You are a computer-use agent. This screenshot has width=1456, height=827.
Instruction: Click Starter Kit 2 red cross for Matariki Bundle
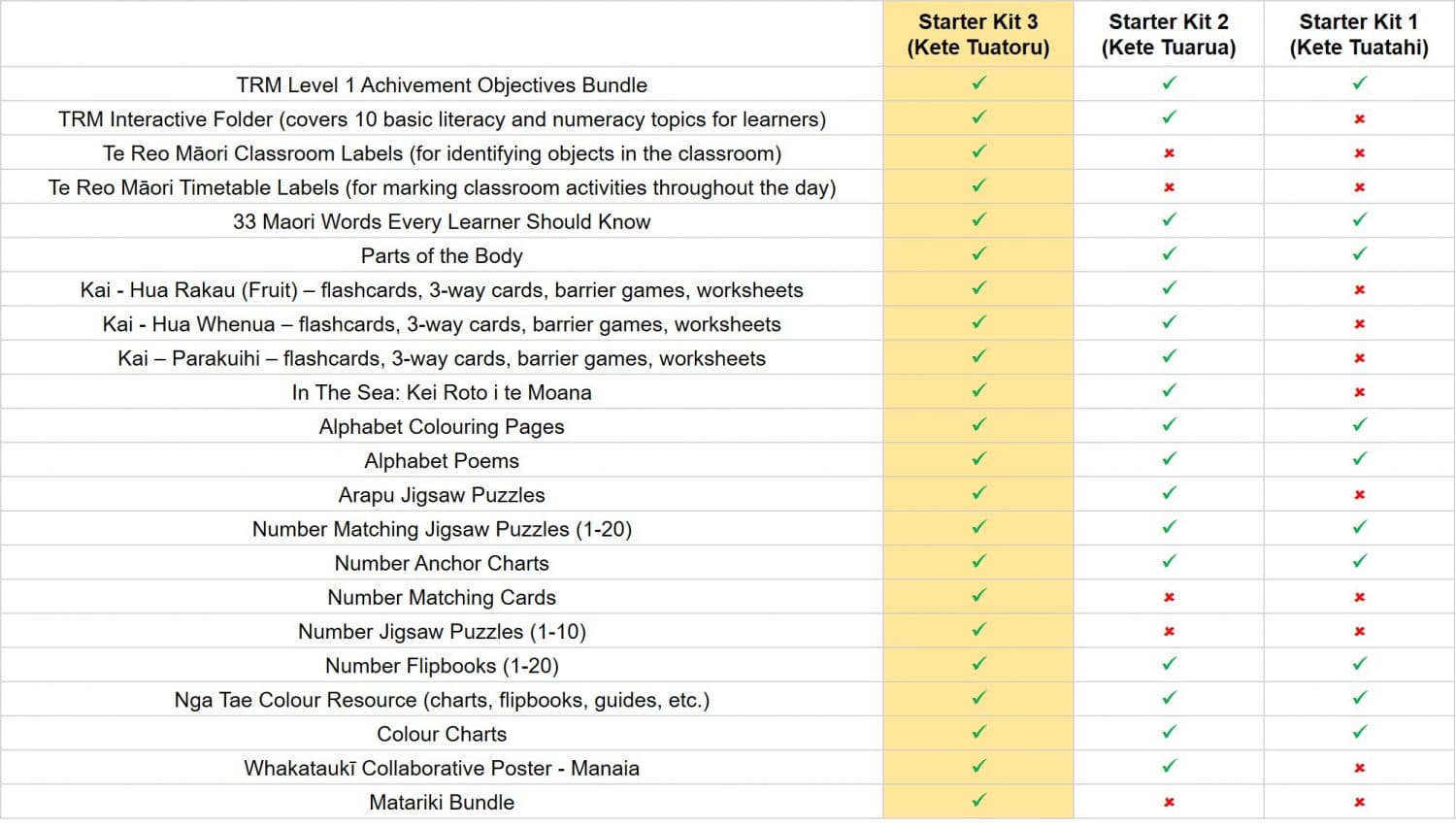(x=1169, y=803)
